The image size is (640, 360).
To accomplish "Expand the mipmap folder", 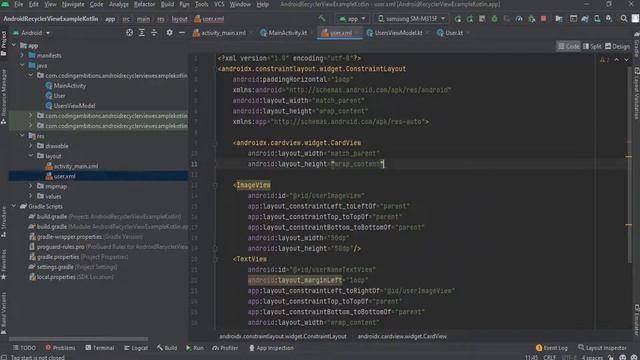I will tap(31, 186).
